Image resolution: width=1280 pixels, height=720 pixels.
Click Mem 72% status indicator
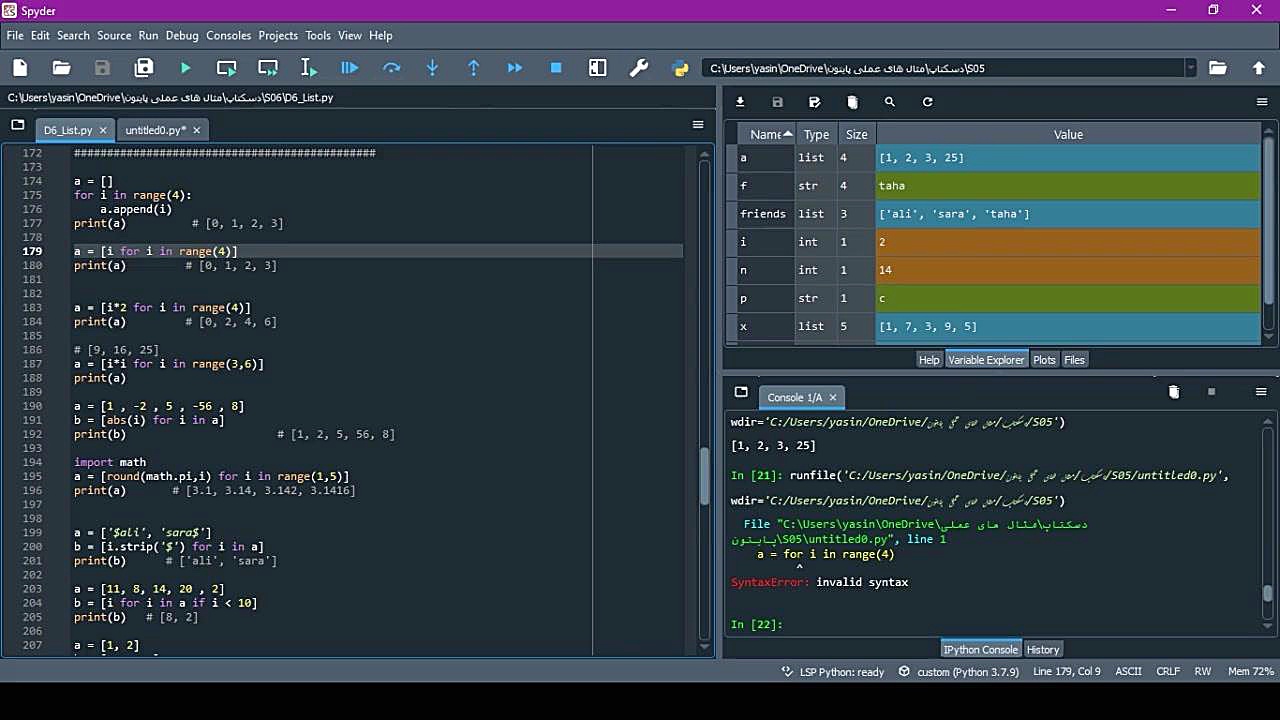1251,672
